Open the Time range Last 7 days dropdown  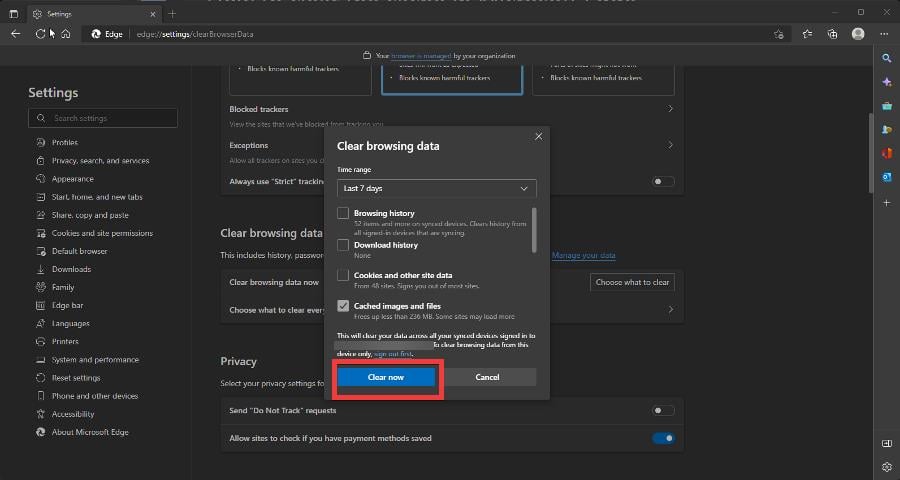[x=437, y=188]
